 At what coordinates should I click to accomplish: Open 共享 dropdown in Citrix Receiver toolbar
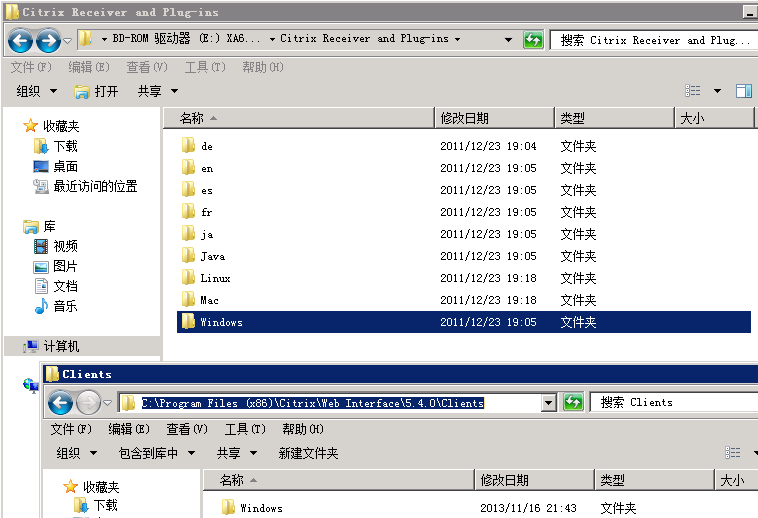pos(158,91)
